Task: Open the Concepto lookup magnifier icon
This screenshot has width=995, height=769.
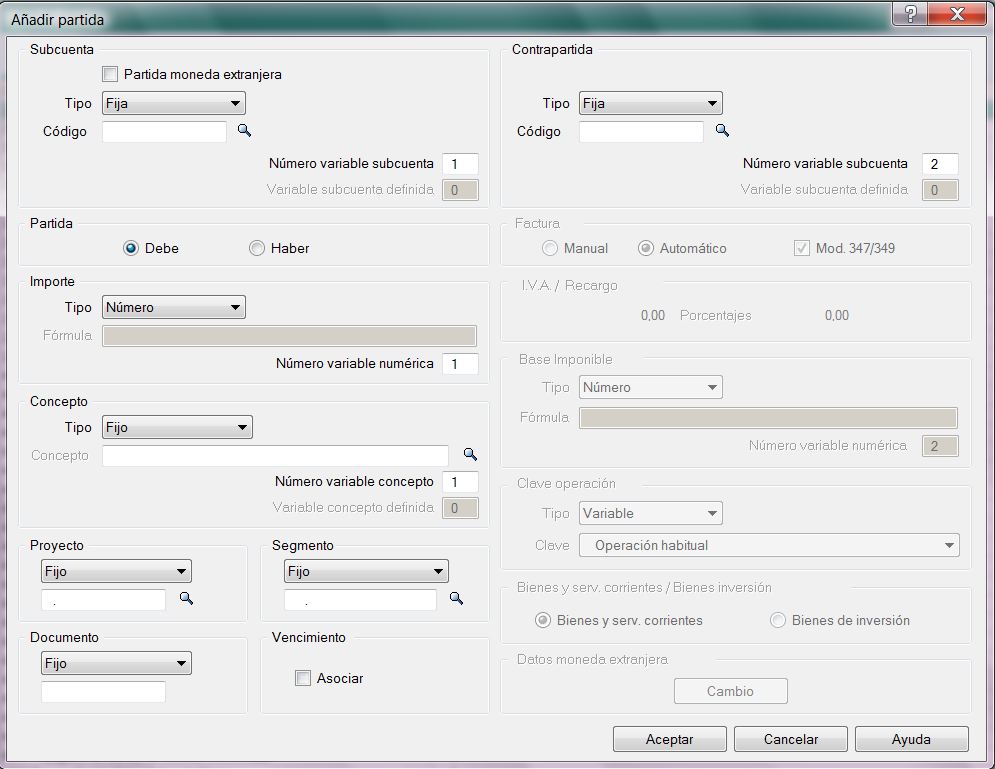Action: (x=470, y=455)
